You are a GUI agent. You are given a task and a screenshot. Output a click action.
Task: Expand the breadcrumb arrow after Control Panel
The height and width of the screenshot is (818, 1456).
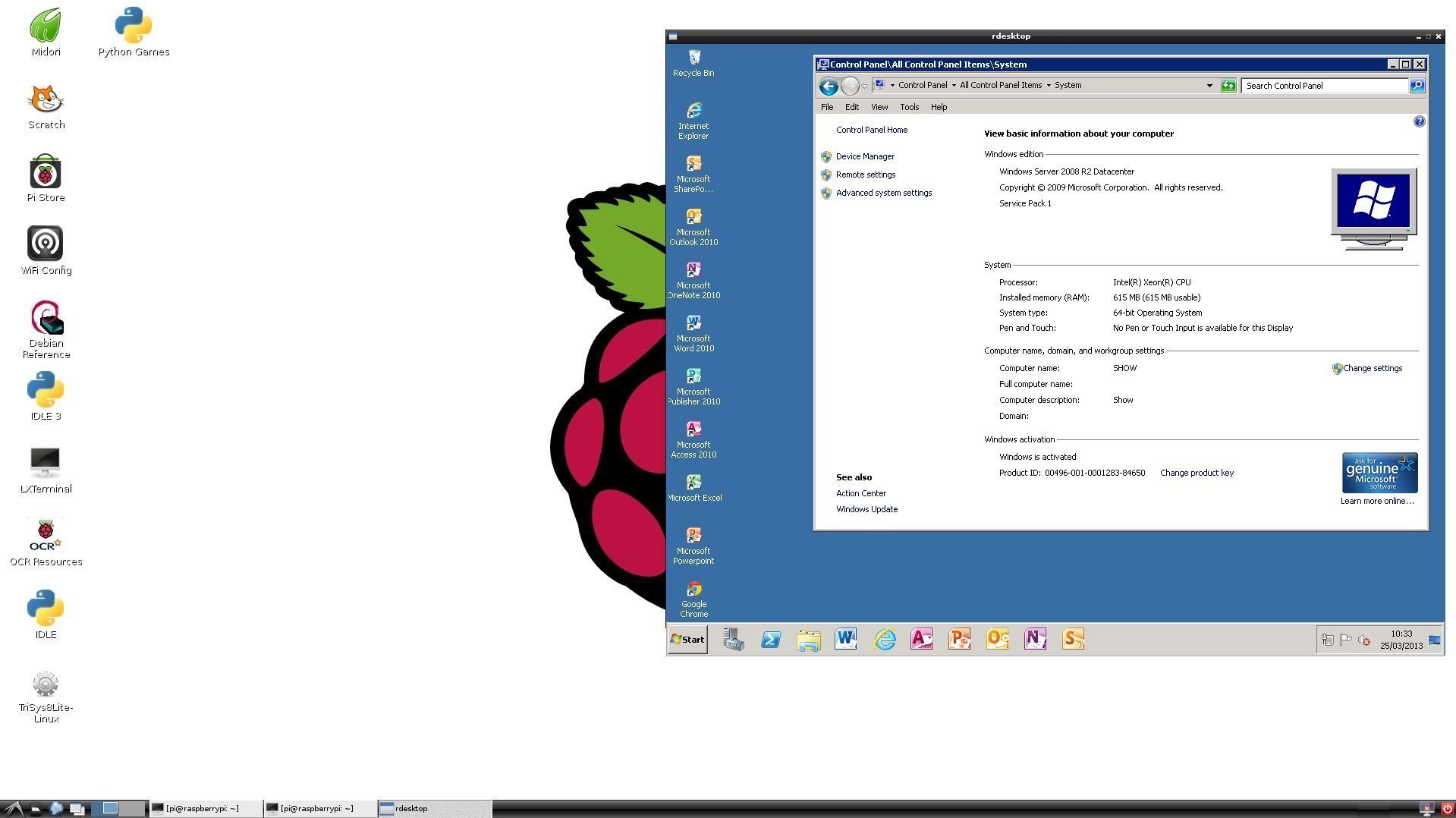[x=954, y=85]
